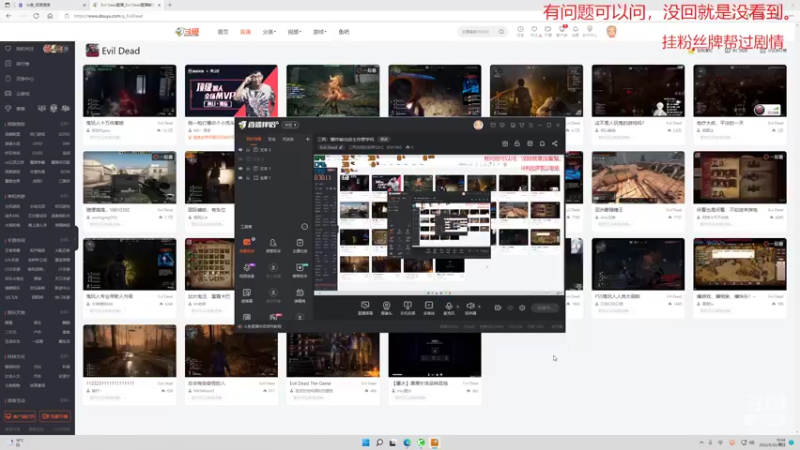800x450 pixels.
Task: Toggle eye visibility for 文本3 source
Action: coord(240,150)
